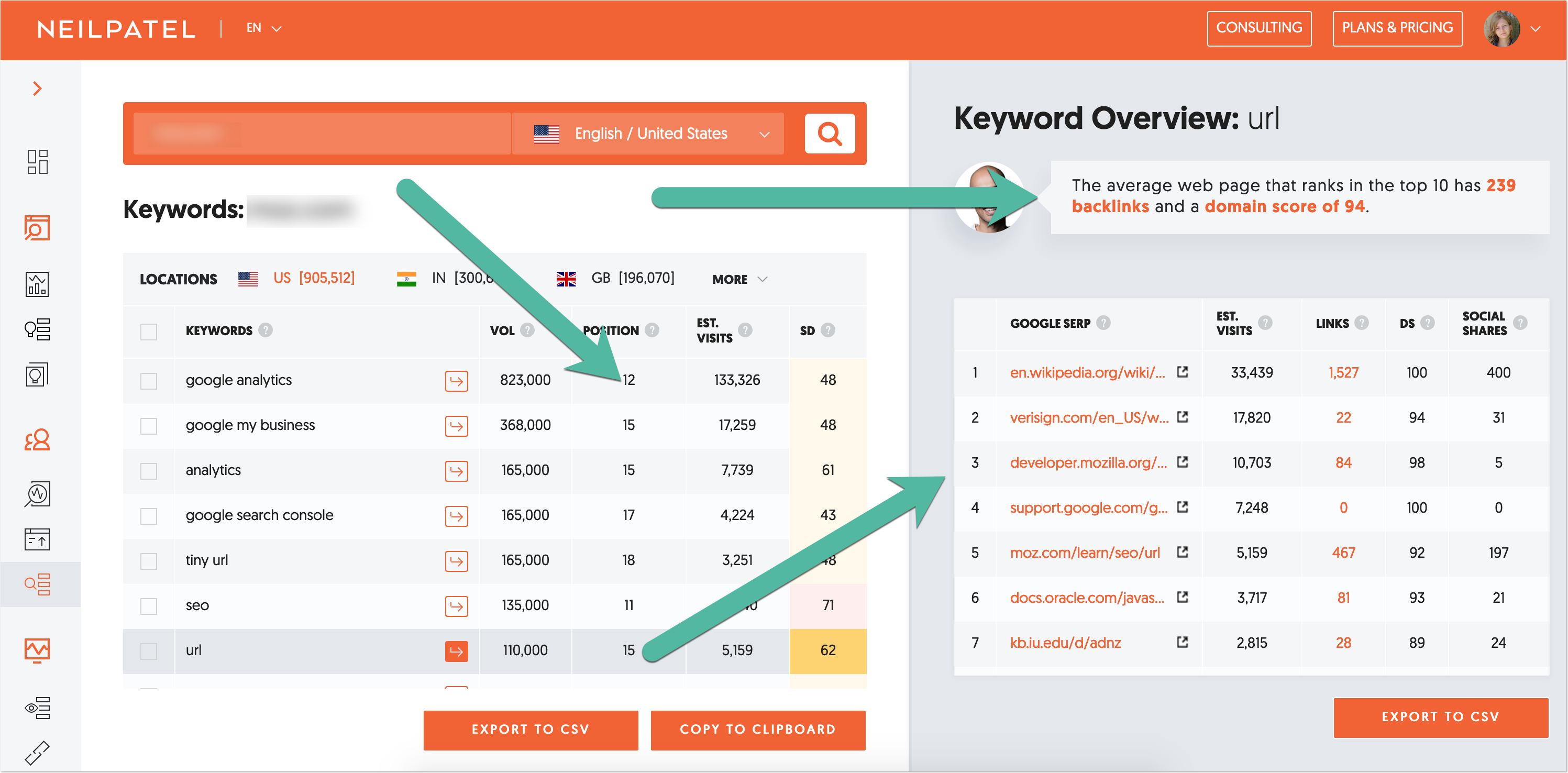Expand the sidebar with the chevron arrow
1568x773 pixels.
pos(37,89)
